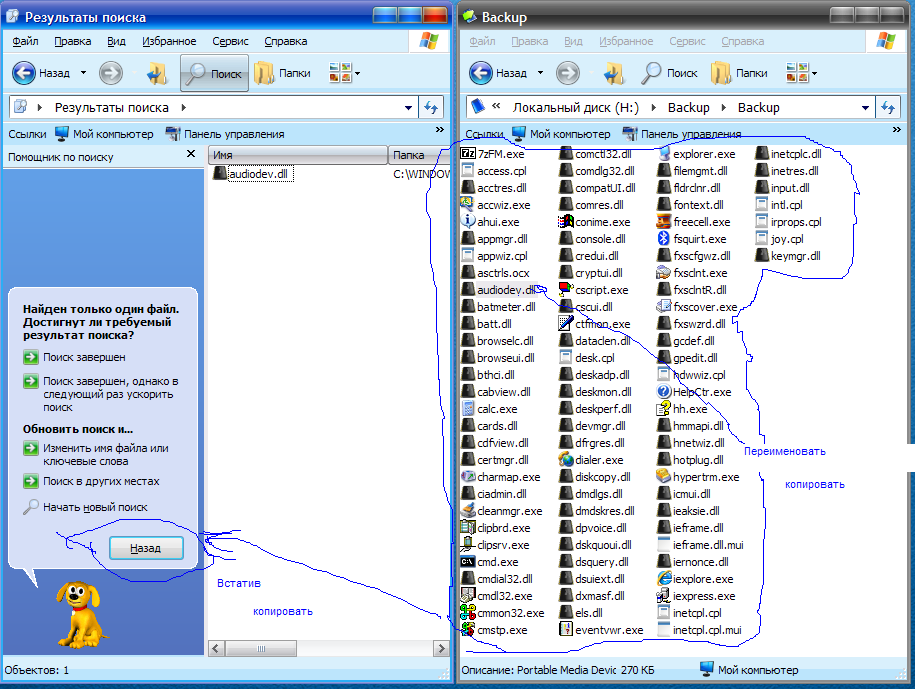The height and width of the screenshot is (689, 915).
Task: Open Мой компьютер link in search window
Action: [104, 134]
